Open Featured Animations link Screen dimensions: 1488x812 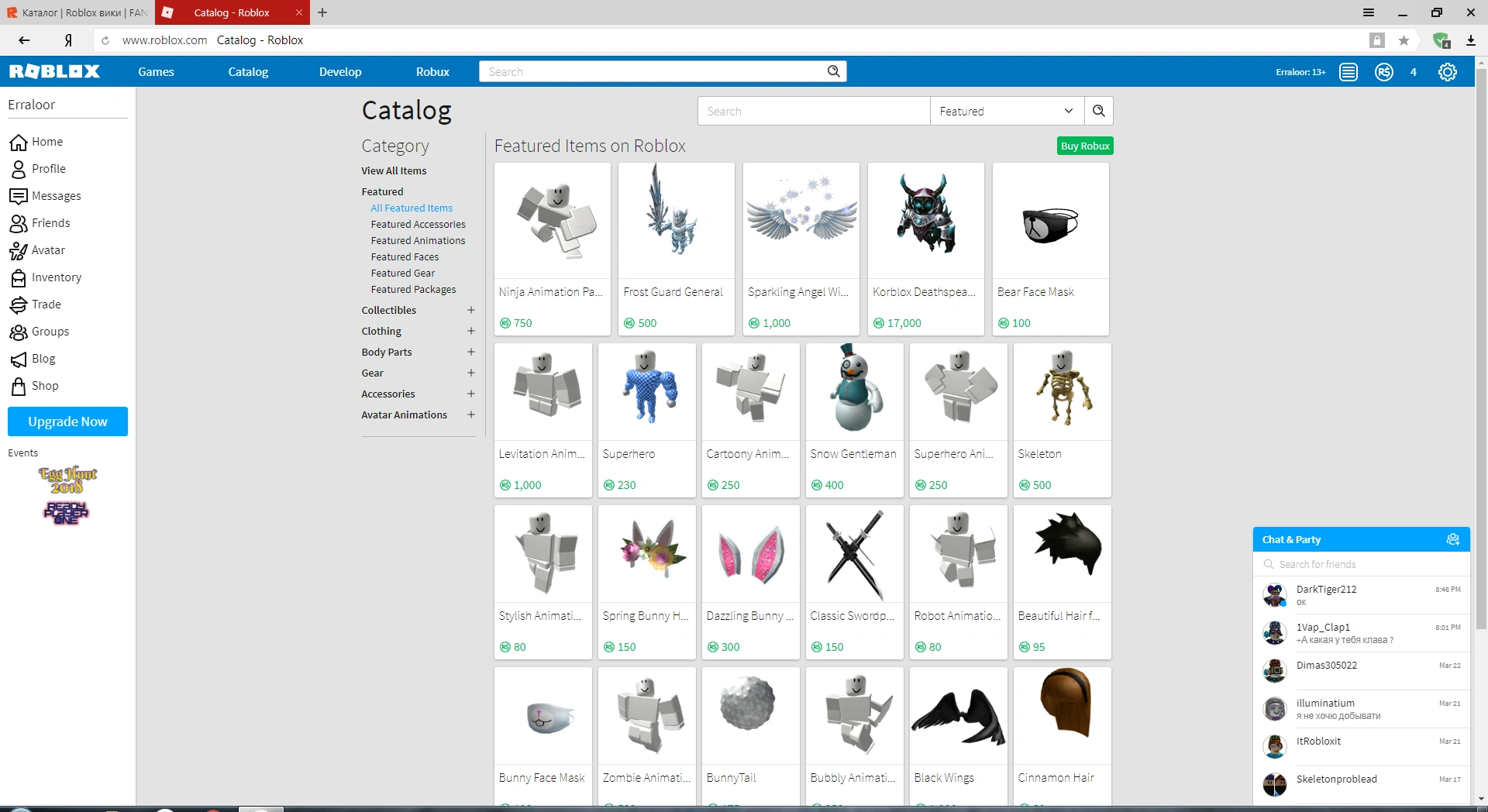point(418,240)
